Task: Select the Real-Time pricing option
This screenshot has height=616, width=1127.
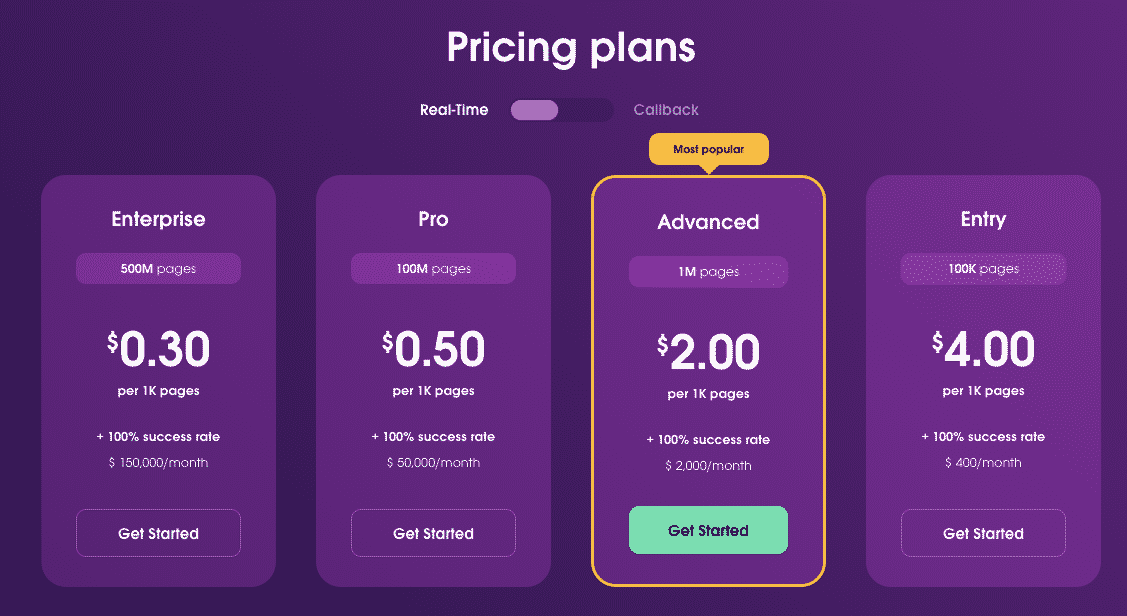Action: (x=454, y=110)
